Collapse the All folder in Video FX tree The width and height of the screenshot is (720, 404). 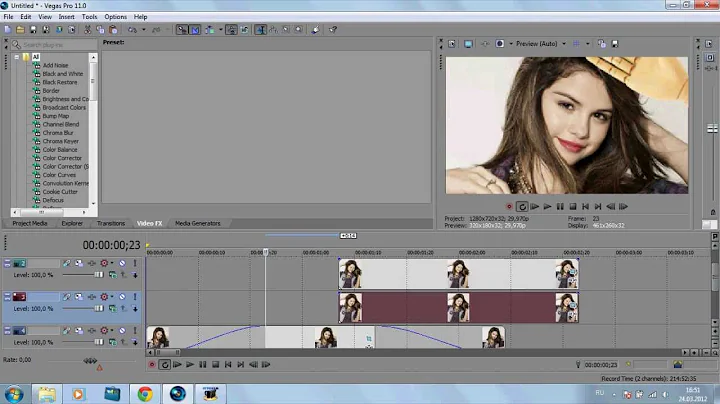pyautogui.click(x=17, y=57)
